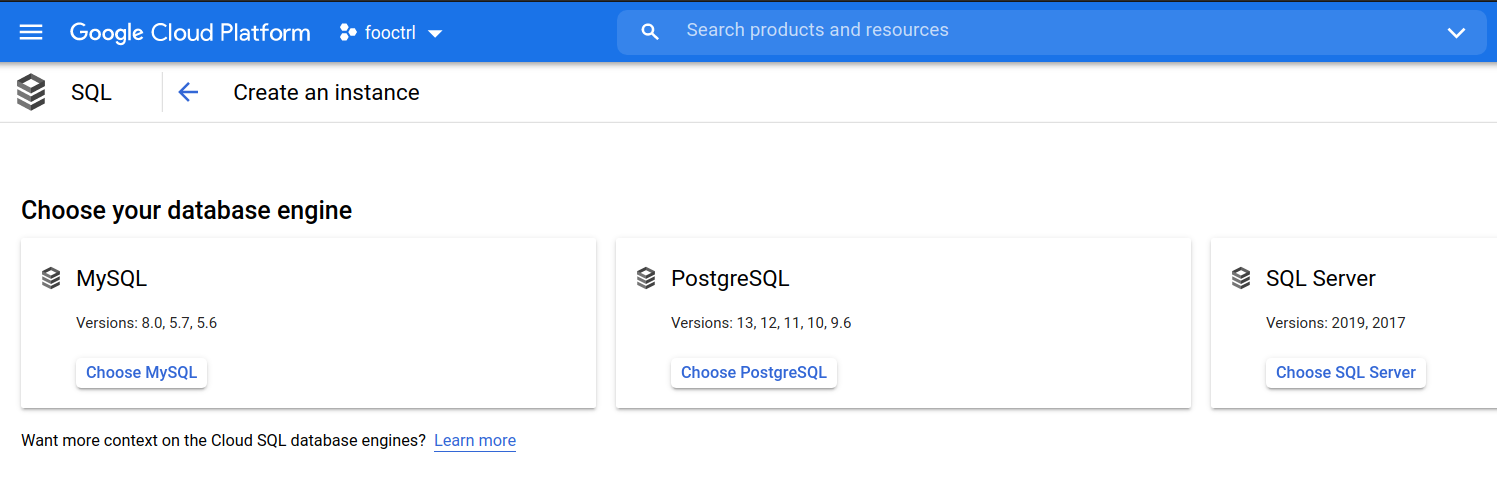Select the SQL section label
The width and height of the screenshot is (1497, 483).
(92, 92)
